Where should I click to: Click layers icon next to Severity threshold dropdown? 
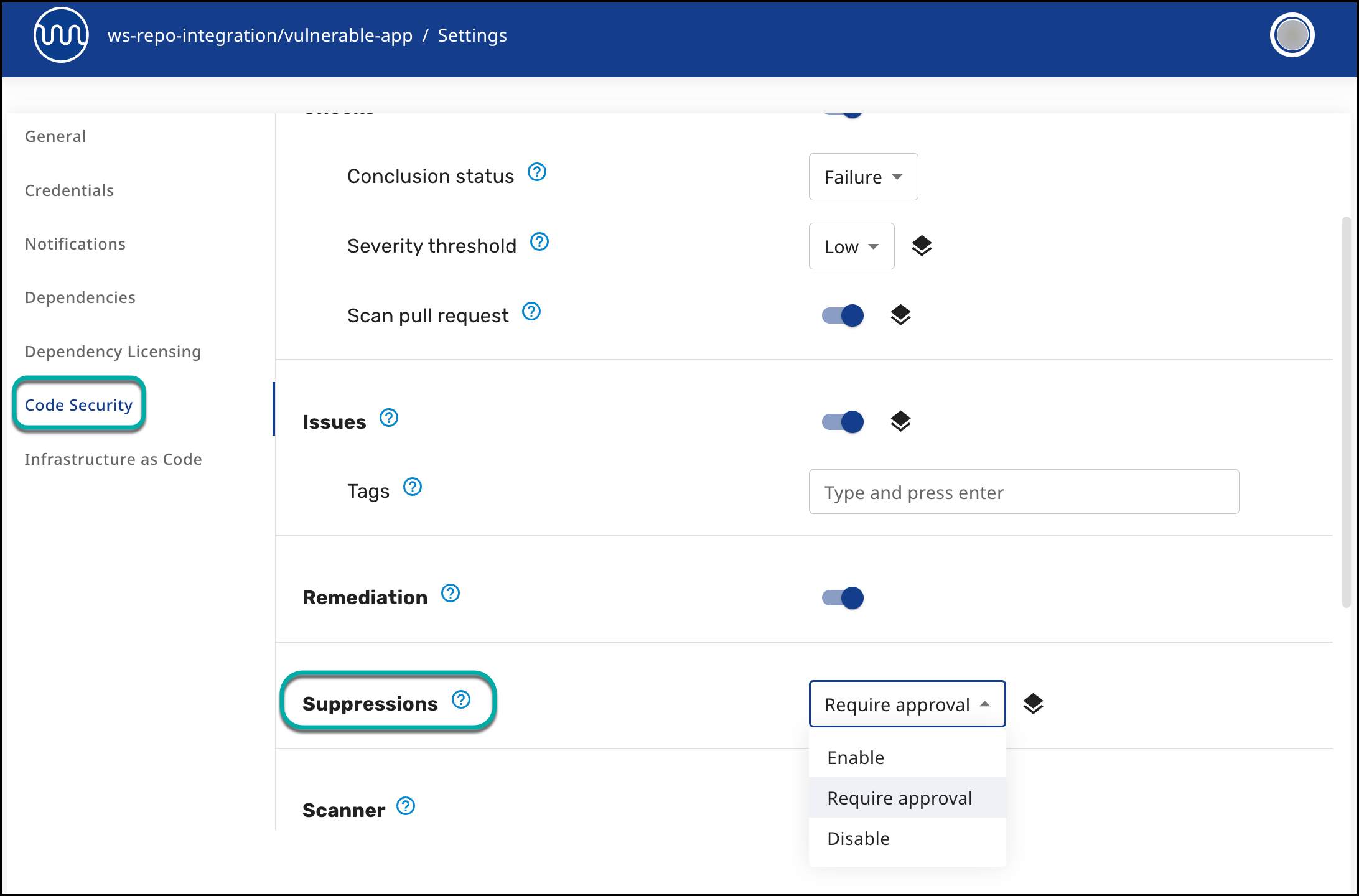922,246
